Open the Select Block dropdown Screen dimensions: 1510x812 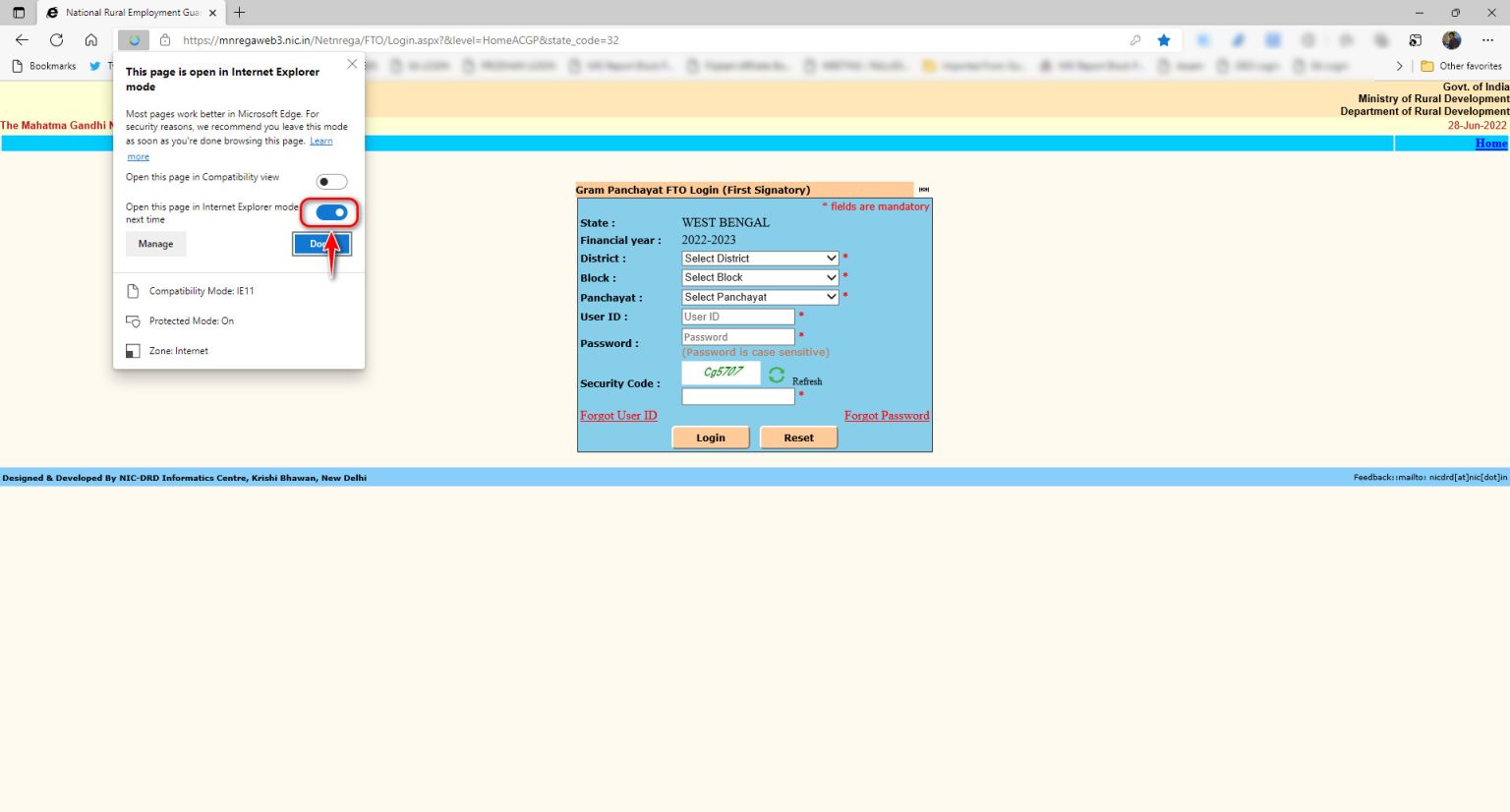point(759,277)
